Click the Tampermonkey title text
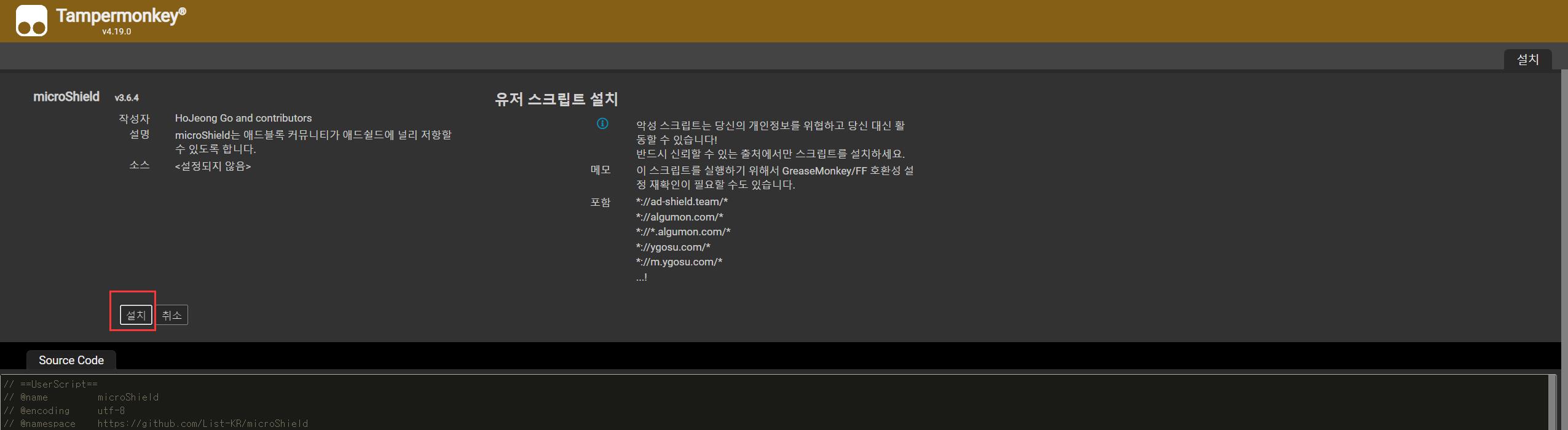This screenshot has width=1568, height=430. (x=120, y=15)
